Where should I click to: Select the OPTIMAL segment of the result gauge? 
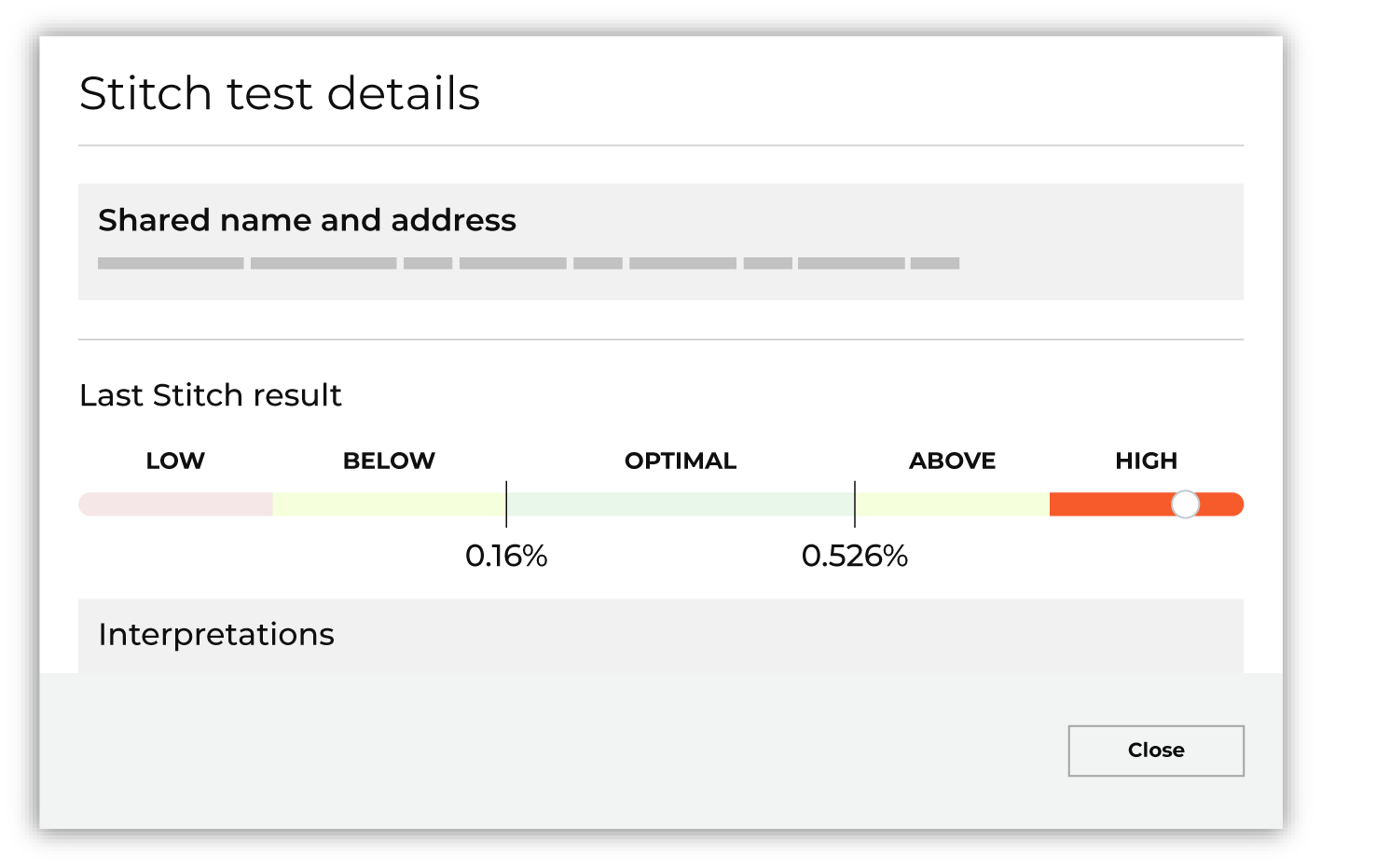click(x=680, y=504)
